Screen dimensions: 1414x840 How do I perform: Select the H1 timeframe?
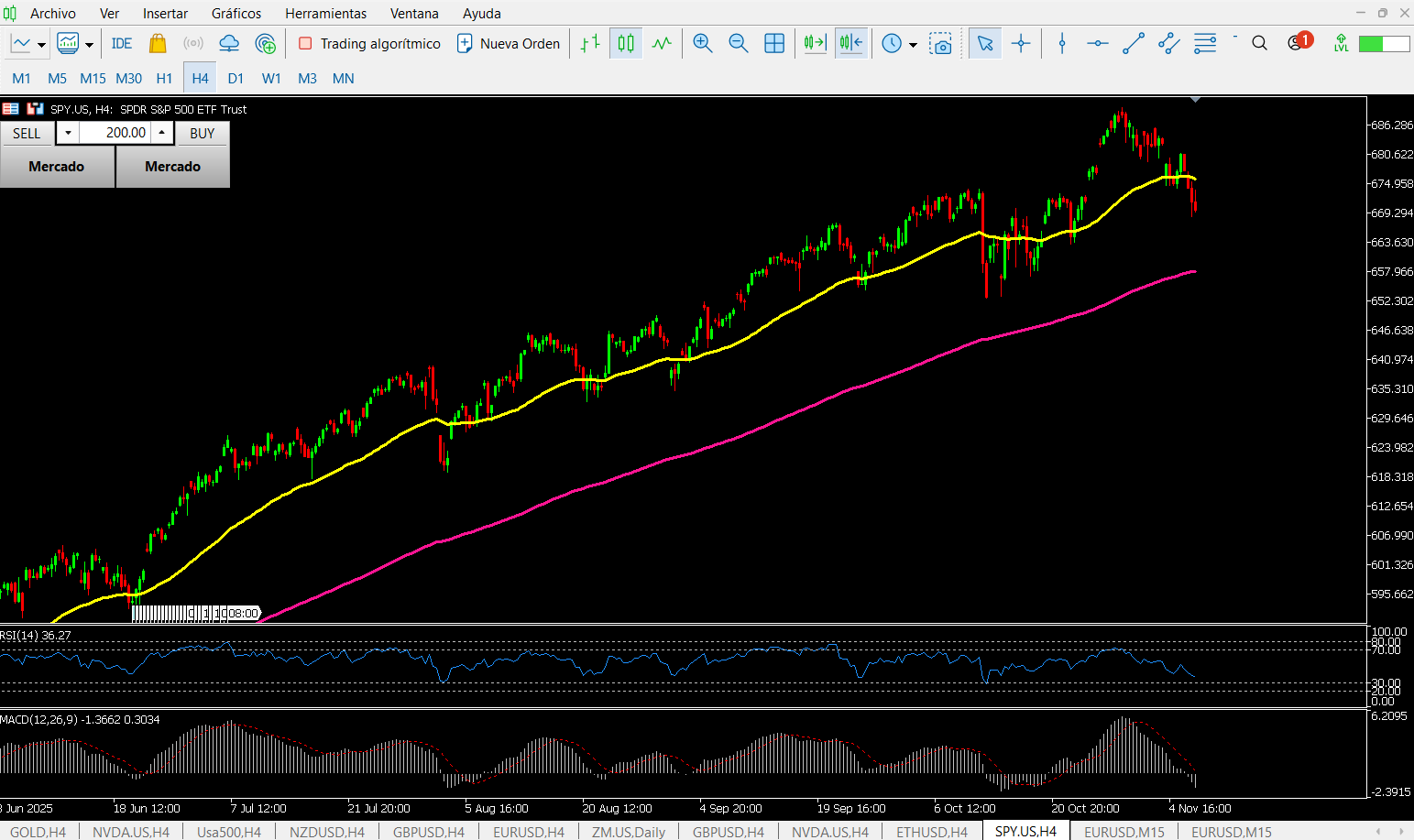[164, 78]
